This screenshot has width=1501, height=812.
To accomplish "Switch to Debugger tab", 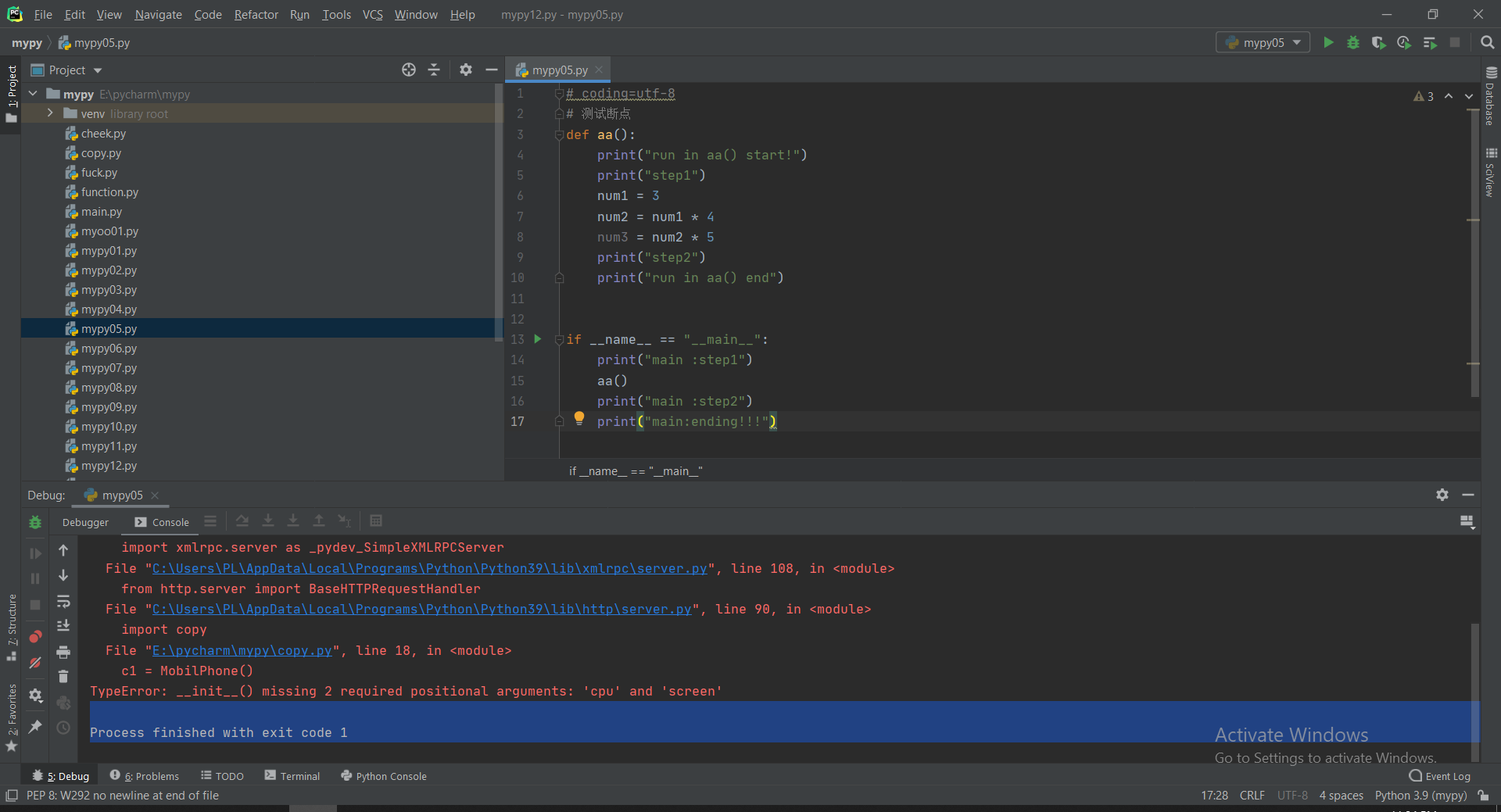I will coord(85,522).
